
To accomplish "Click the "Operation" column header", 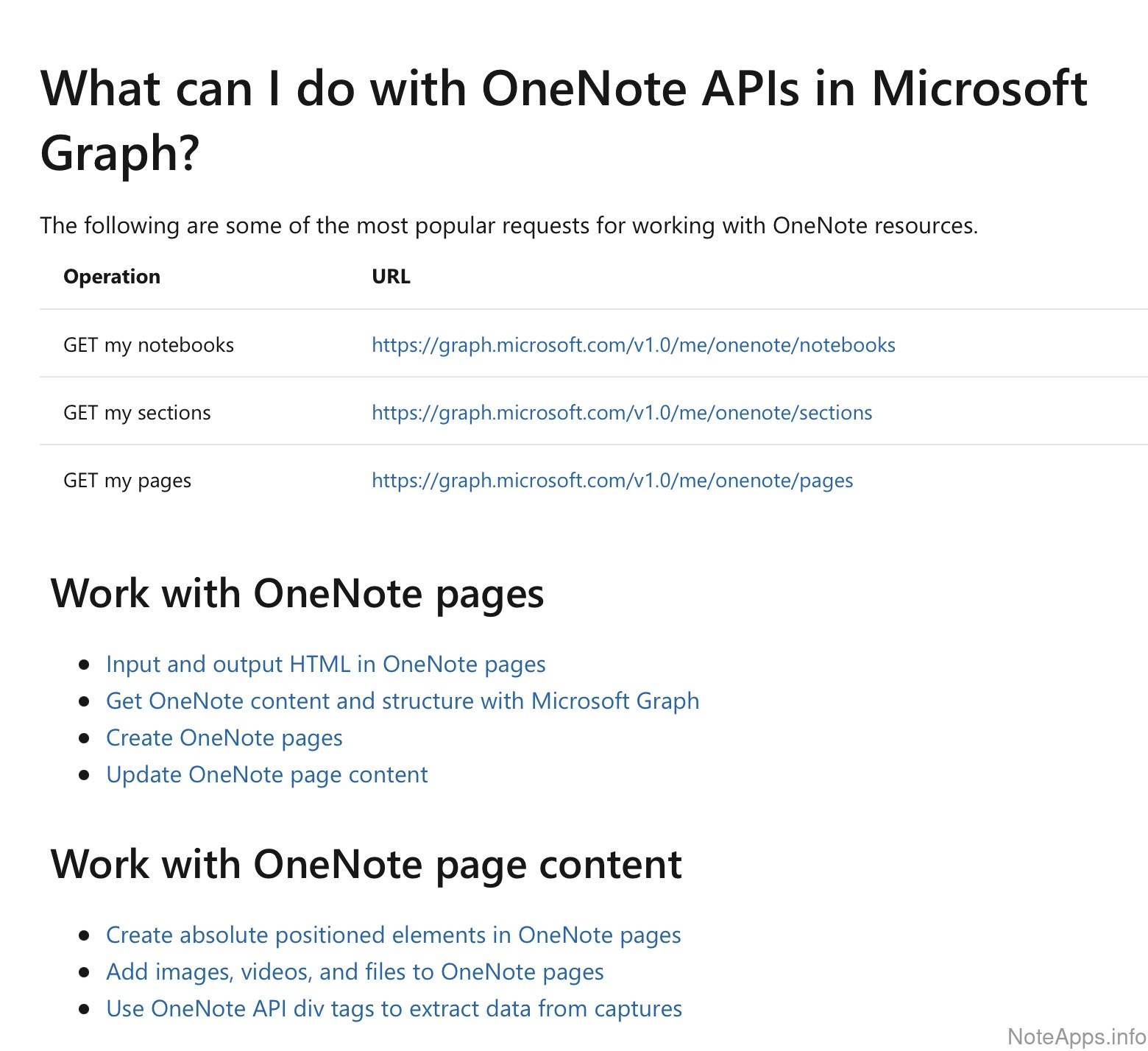I will tap(112, 277).
